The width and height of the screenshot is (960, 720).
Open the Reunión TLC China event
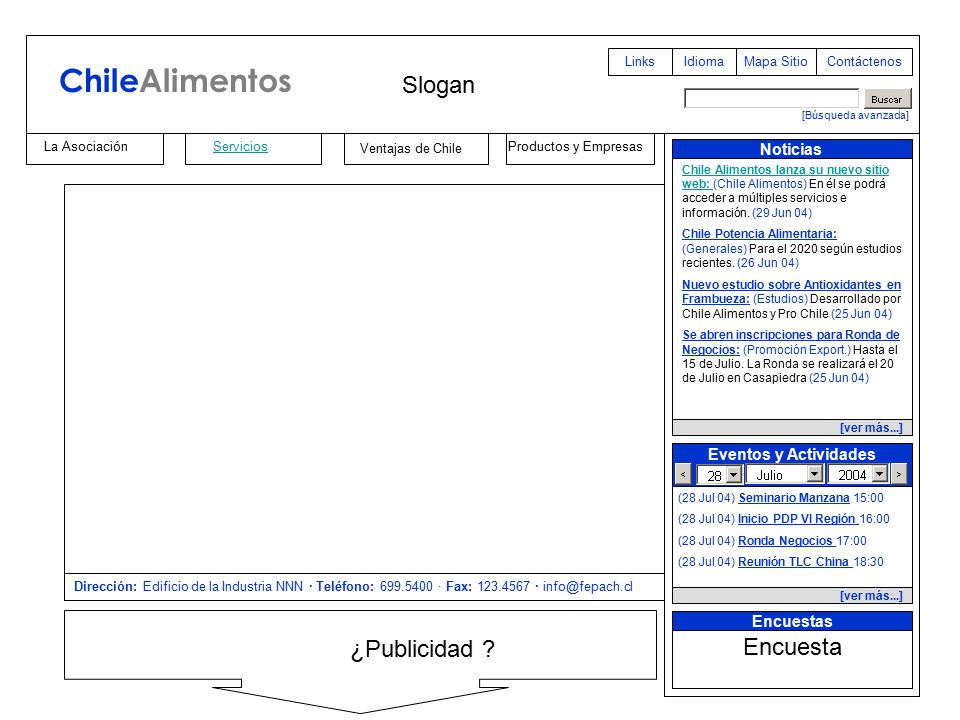coord(793,561)
